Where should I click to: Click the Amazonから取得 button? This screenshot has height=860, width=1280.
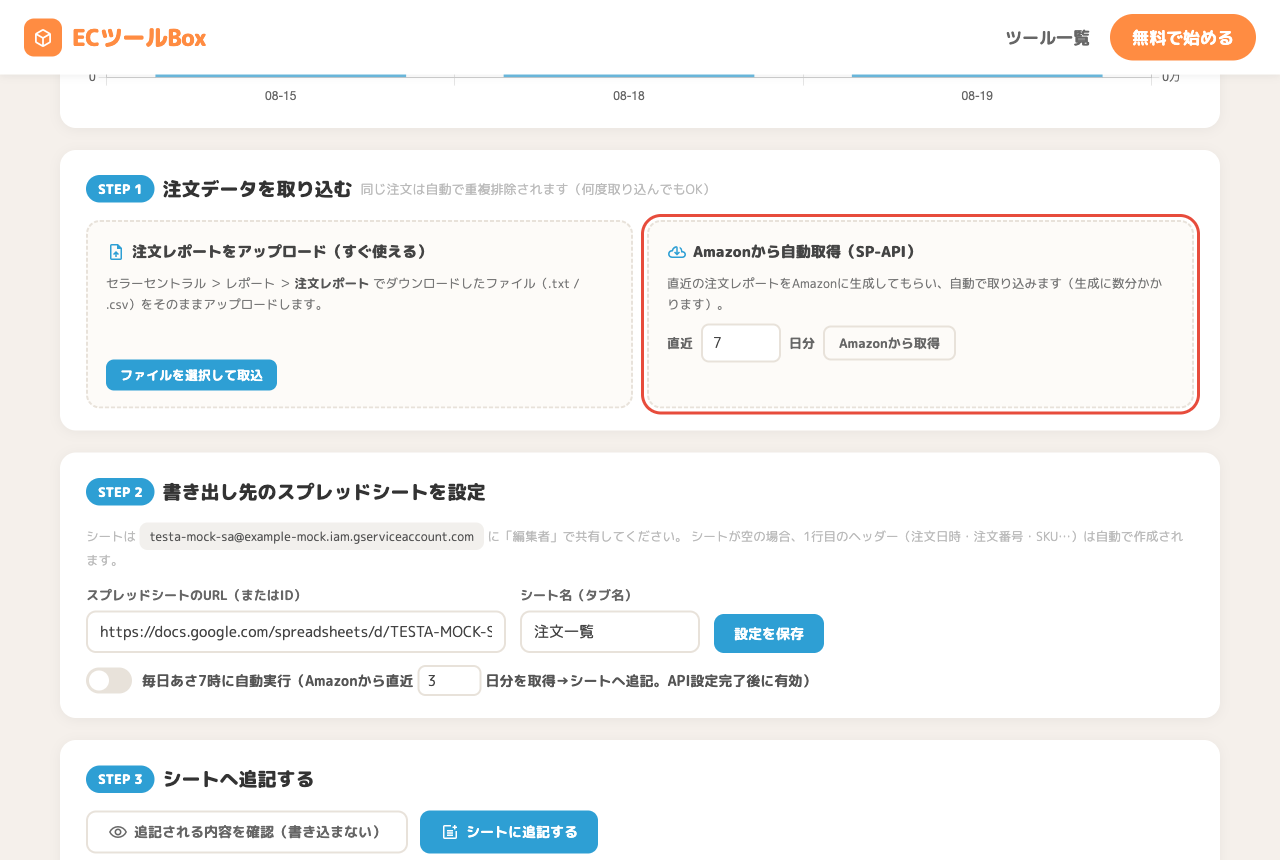click(x=889, y=343)
